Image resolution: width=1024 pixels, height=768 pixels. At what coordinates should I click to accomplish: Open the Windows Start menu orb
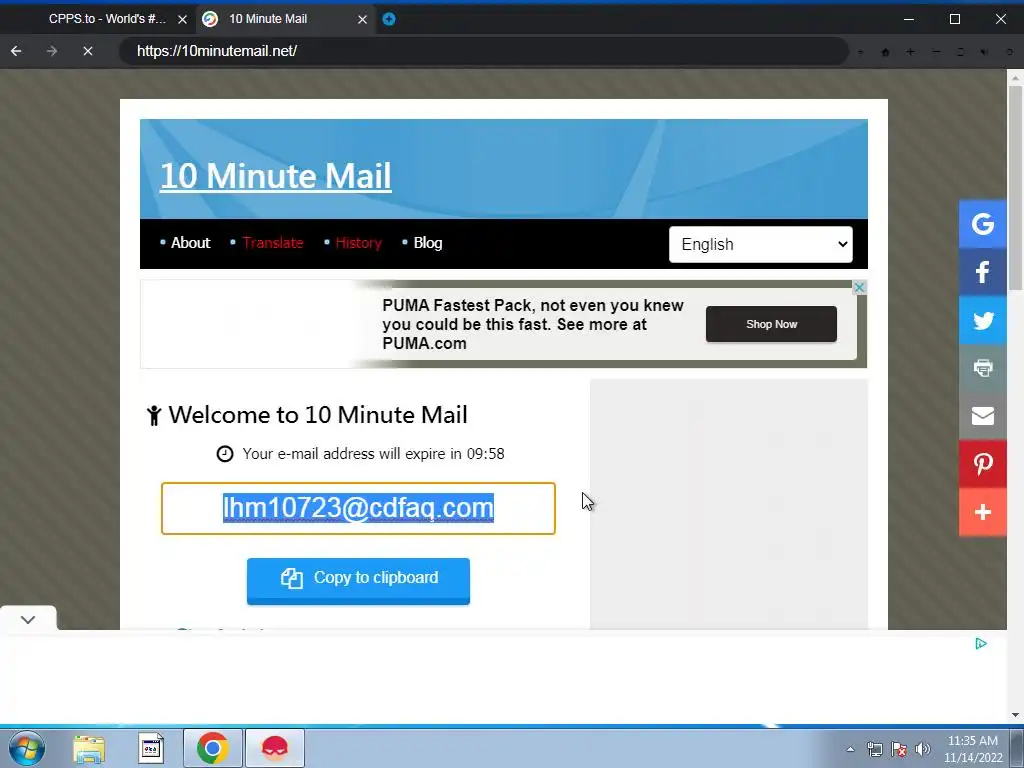point(27,748)
